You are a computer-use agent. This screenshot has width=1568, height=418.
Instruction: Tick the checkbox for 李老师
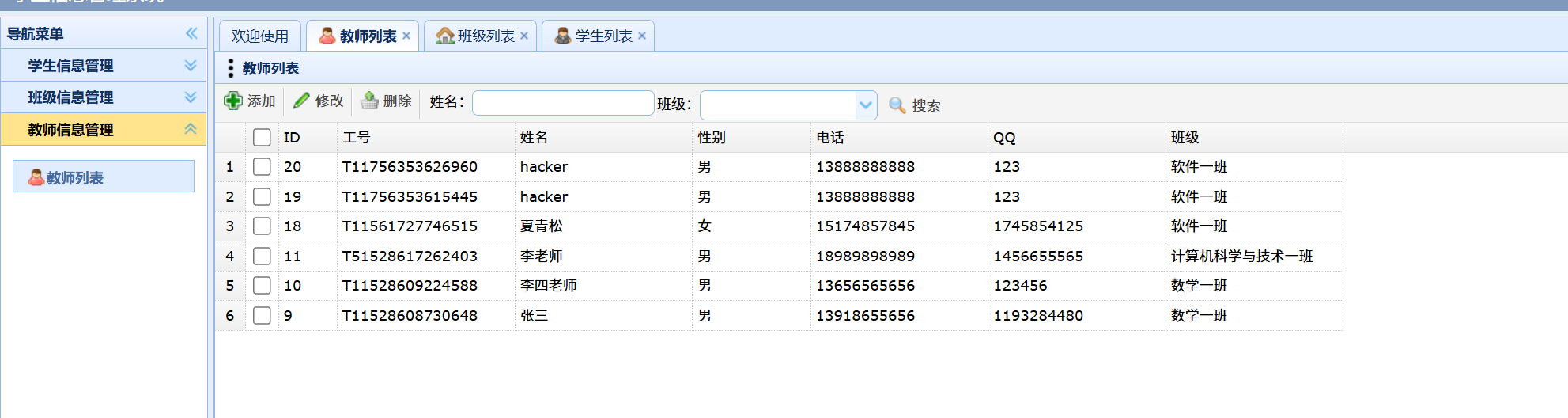(x=262, y=256)
